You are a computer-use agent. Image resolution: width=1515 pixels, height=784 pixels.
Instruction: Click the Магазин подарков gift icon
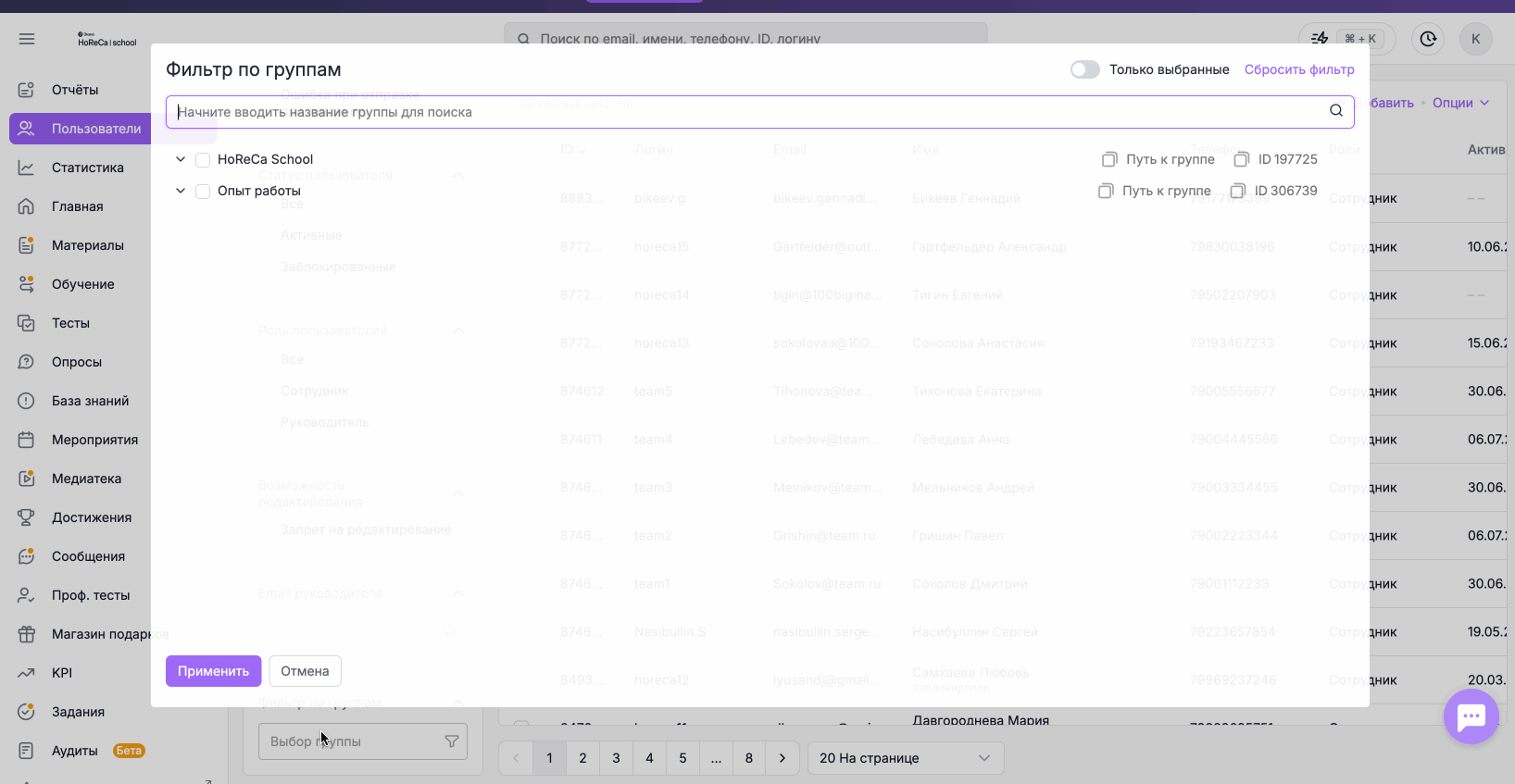[26, 634]
